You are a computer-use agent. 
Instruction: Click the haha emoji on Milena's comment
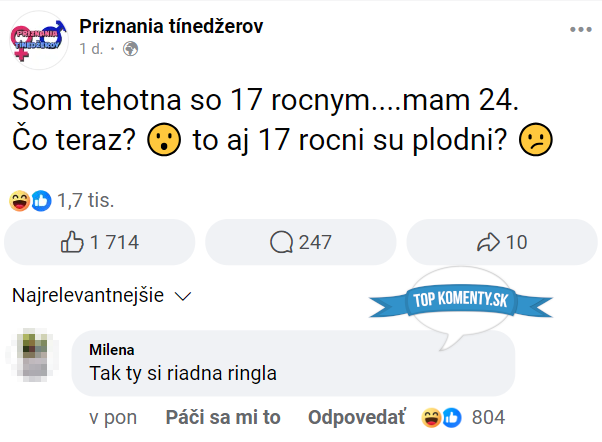click(433, 417)
